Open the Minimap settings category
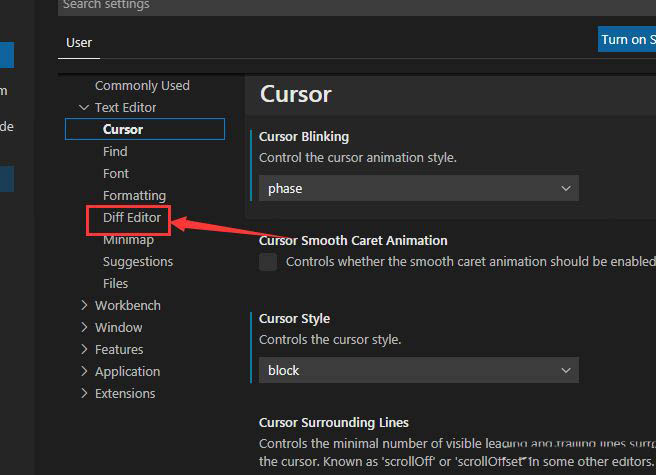The height and width of the screenshot is (475, 656). [x=128, y=240]
